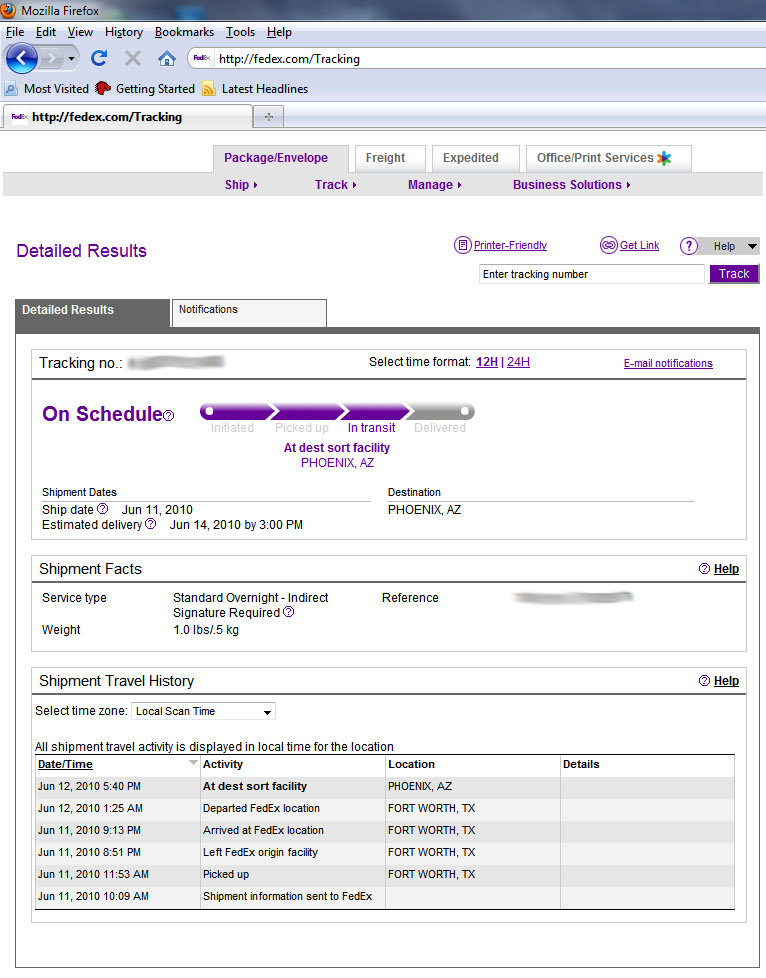Open a new tab with plus icon
The image size is (766, 978).
click(x=268, y=117)
